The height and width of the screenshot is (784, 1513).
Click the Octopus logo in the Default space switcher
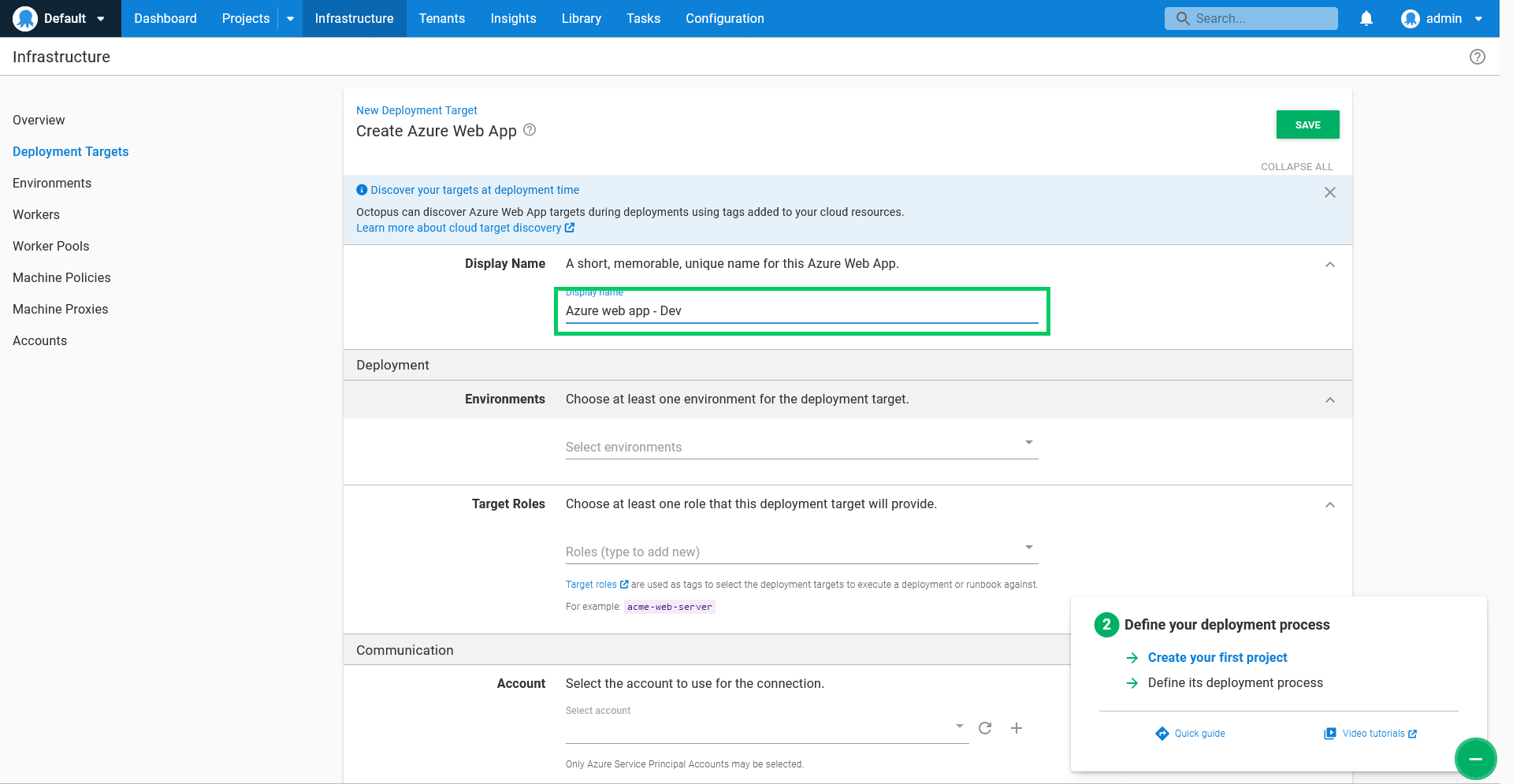25,18
